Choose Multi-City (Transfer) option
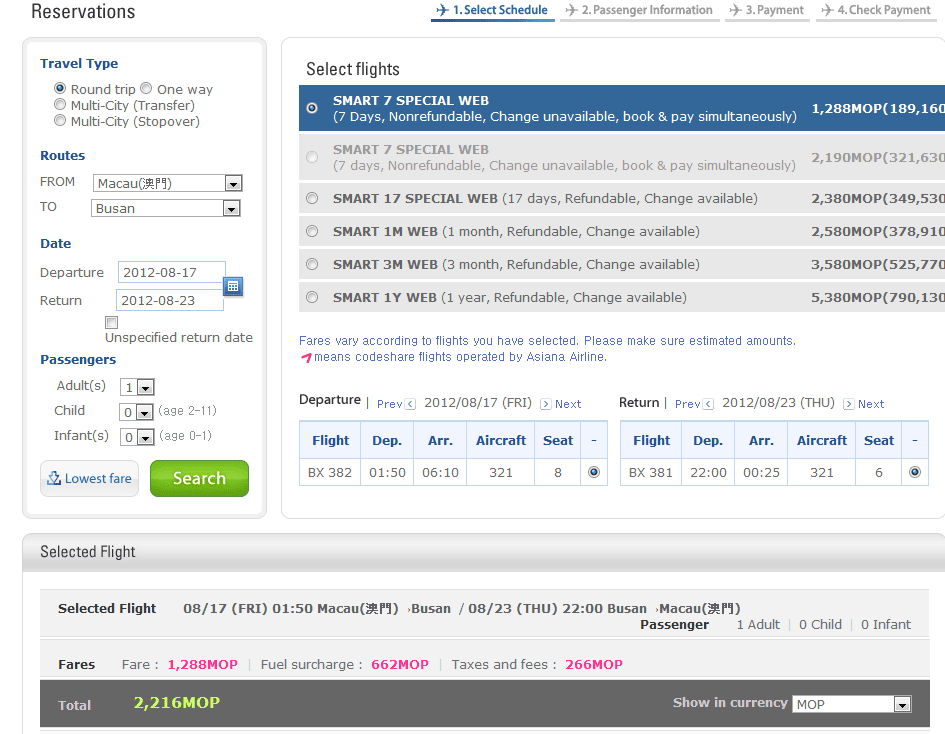945x734 pixels. 61,105
